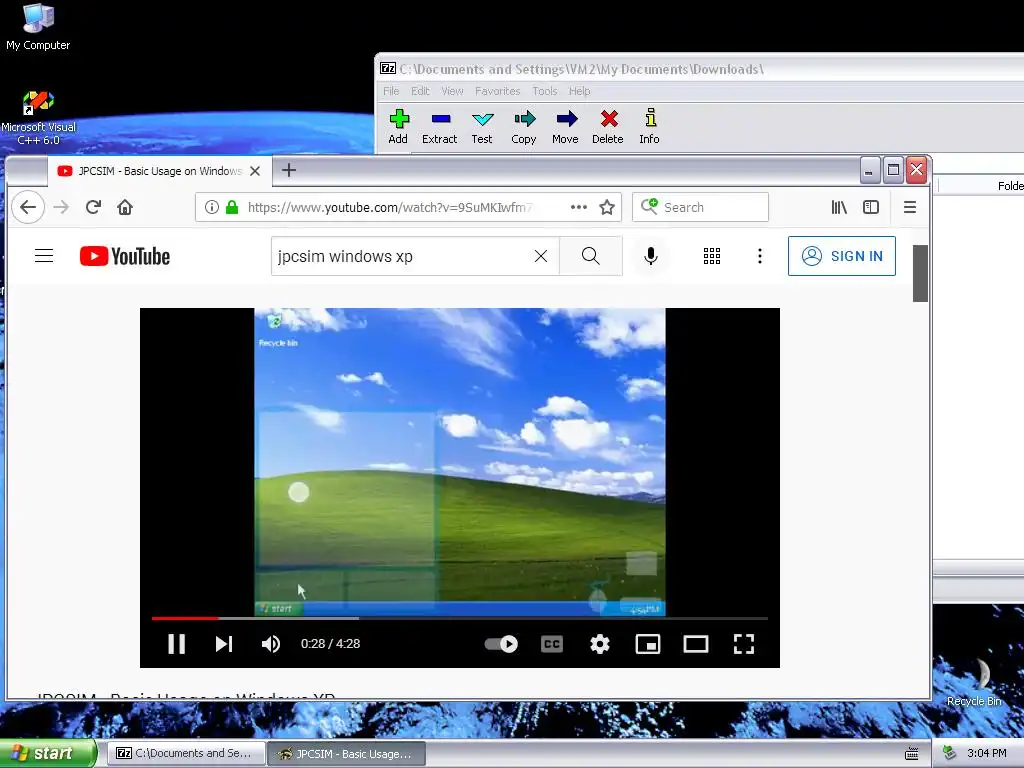1024x768 pixels.
Task: Open the Edit menu in 7-Zip
Action: click(x=420, y=91)
